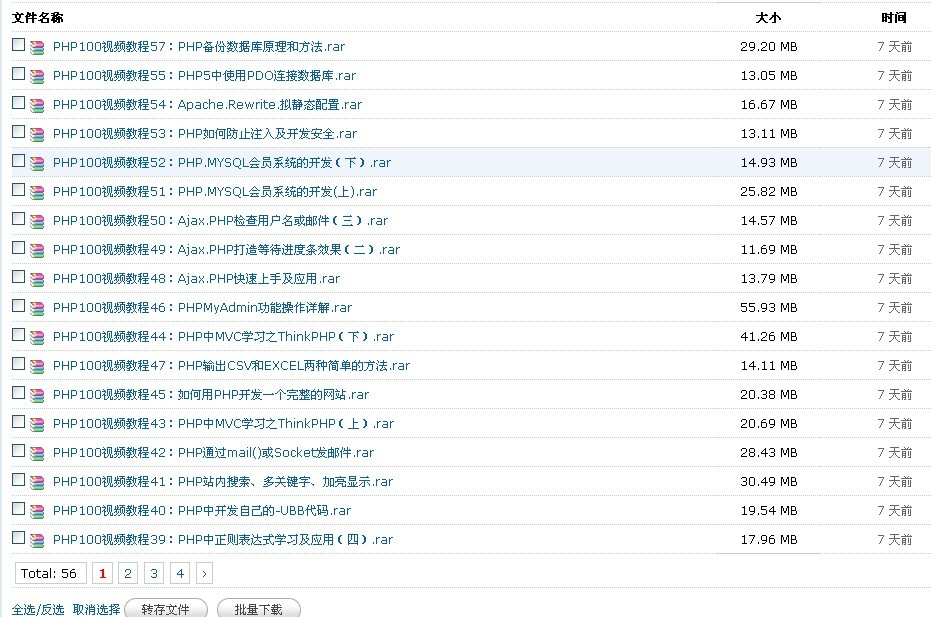Click the rar icon beside PHP100视频教程48
This screenshot has height=617, width=931.
37,280
